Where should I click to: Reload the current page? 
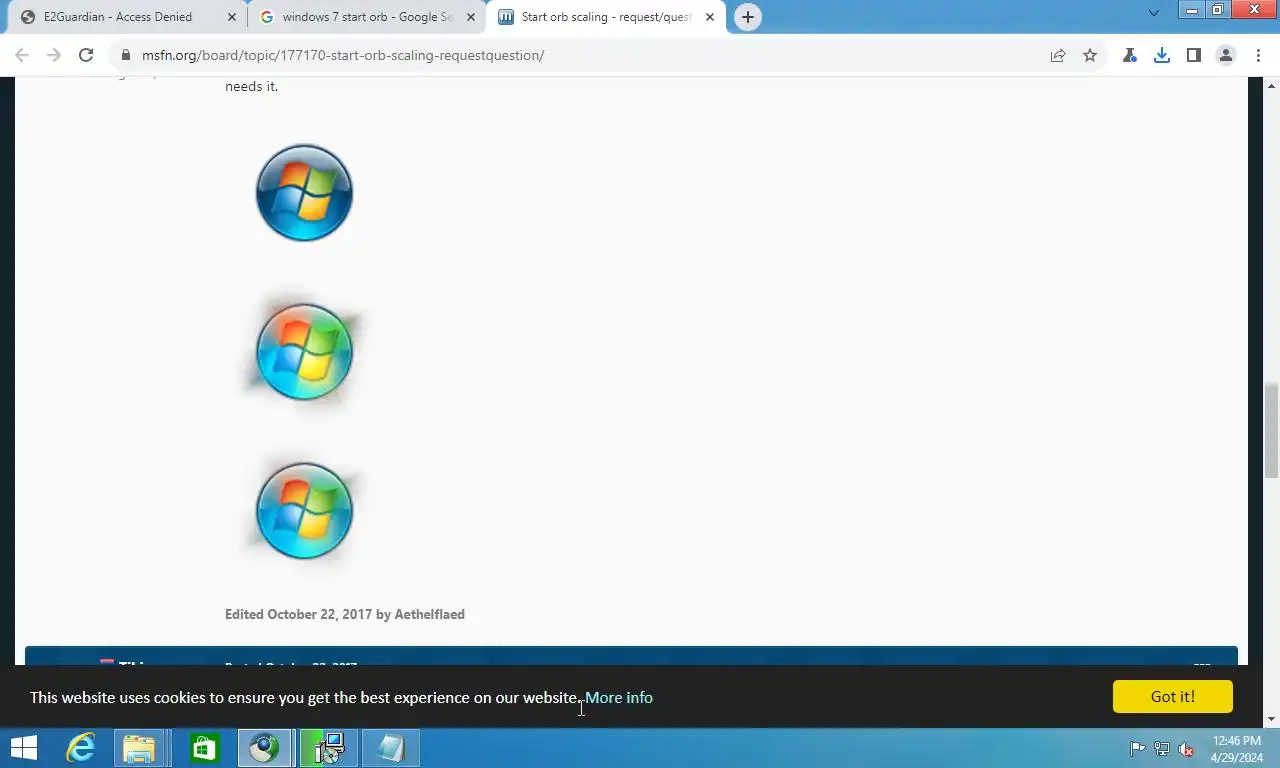(86, 55)
